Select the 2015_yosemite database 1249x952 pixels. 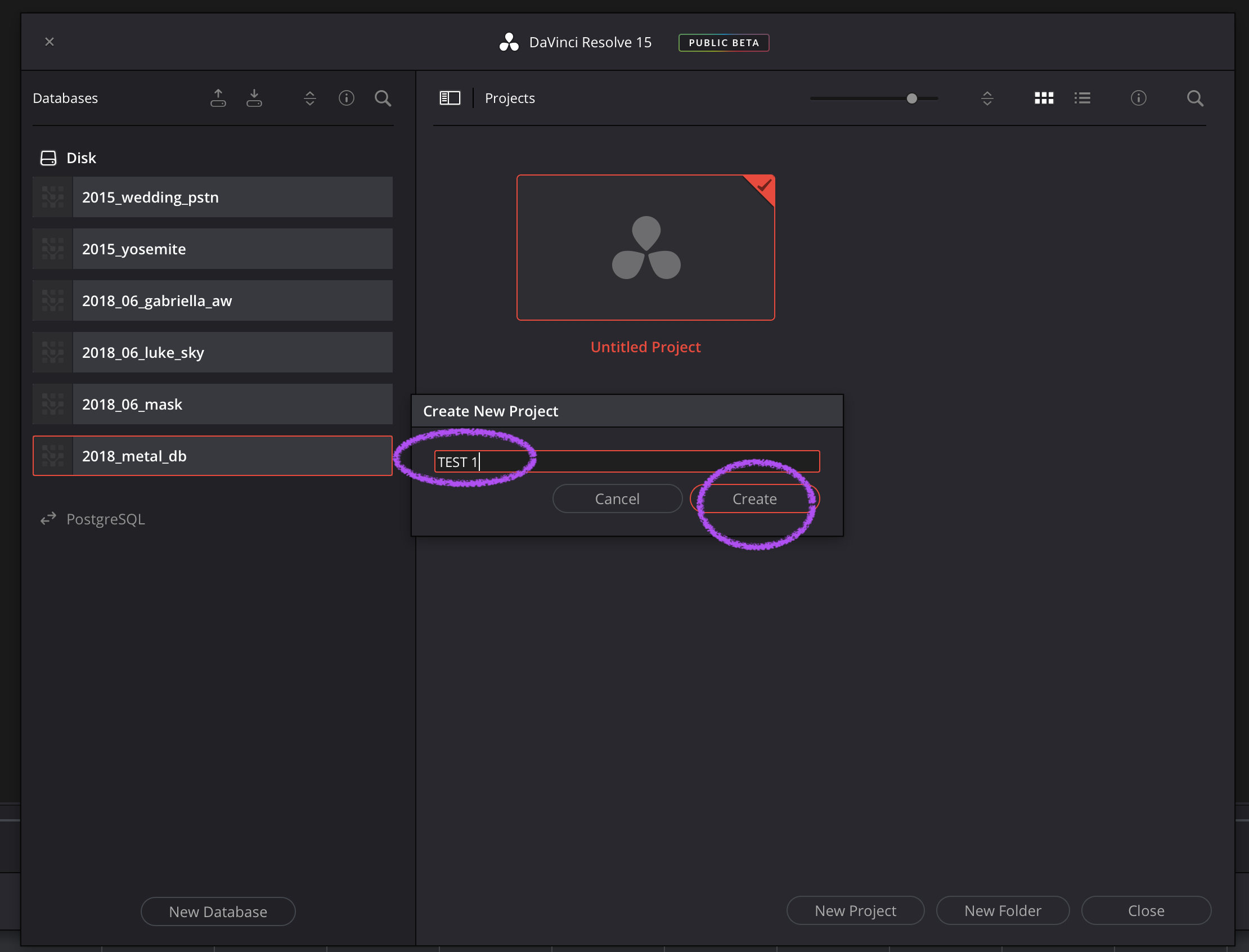coord(213,249)
